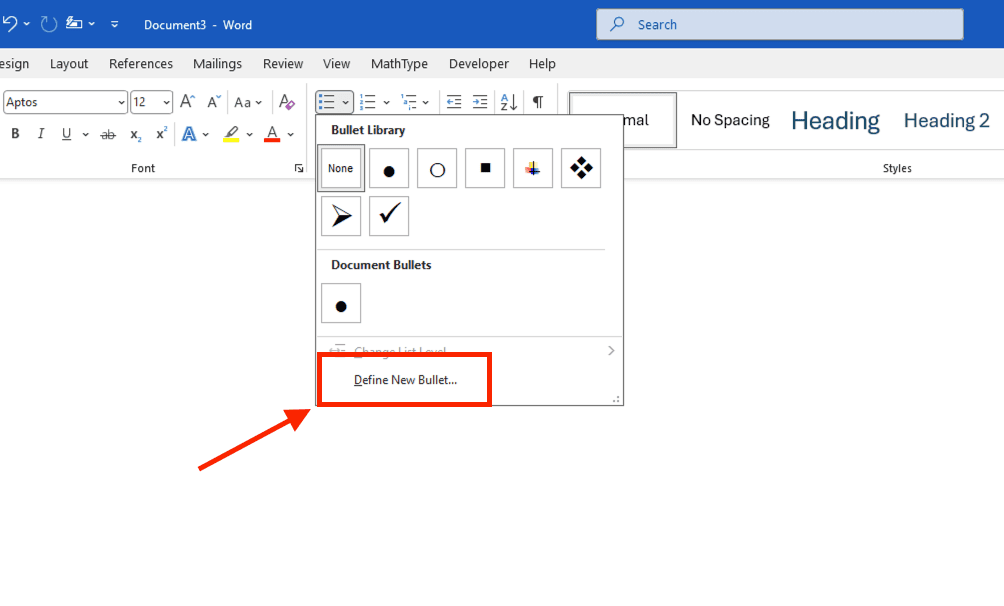Open the underline style dropdown arrow
The height and width of the screenshot is (606, 1004).
pos(85,135)
